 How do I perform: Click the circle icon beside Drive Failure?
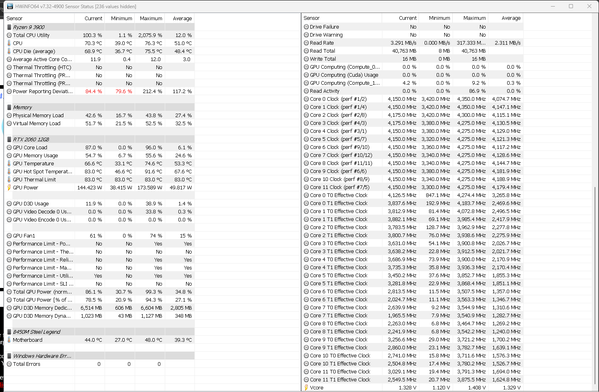[x=306, y=27]
